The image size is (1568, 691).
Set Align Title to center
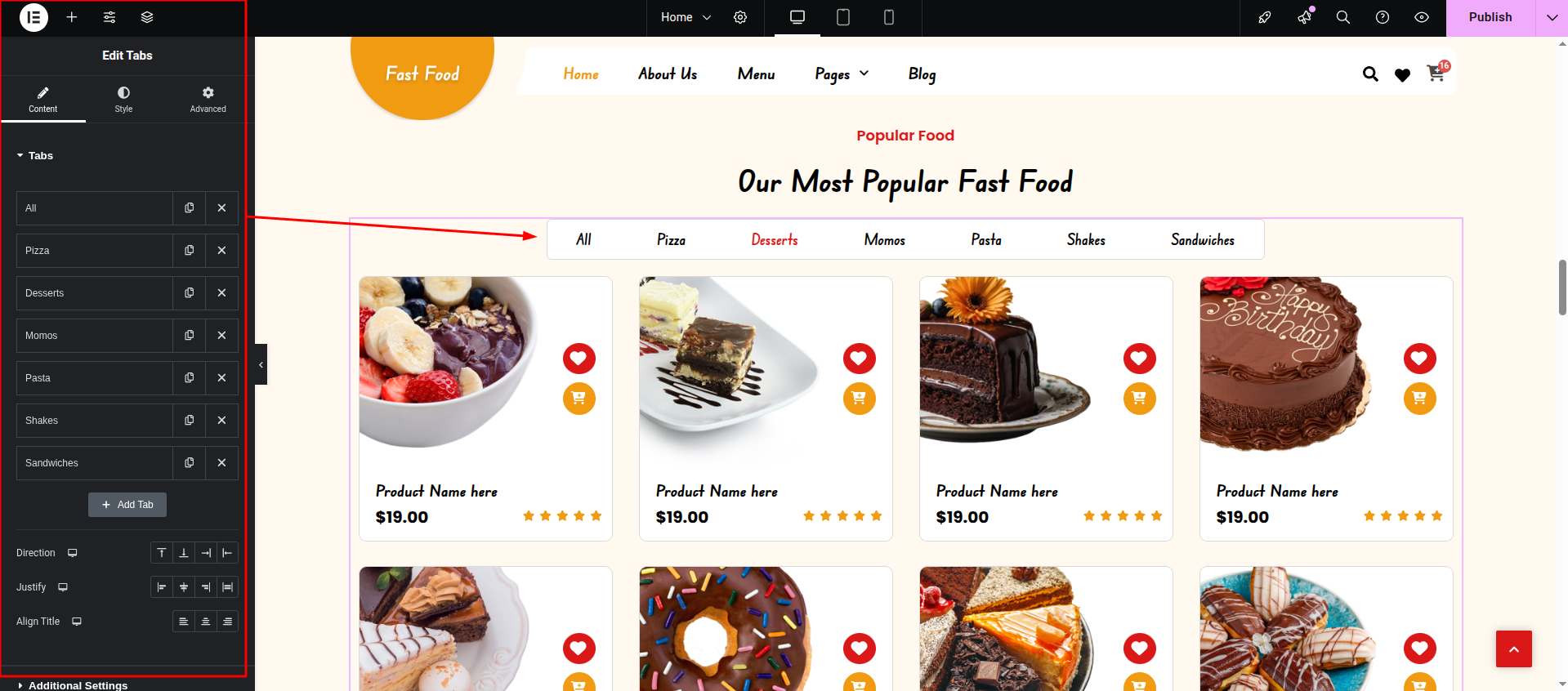[205, 622]
